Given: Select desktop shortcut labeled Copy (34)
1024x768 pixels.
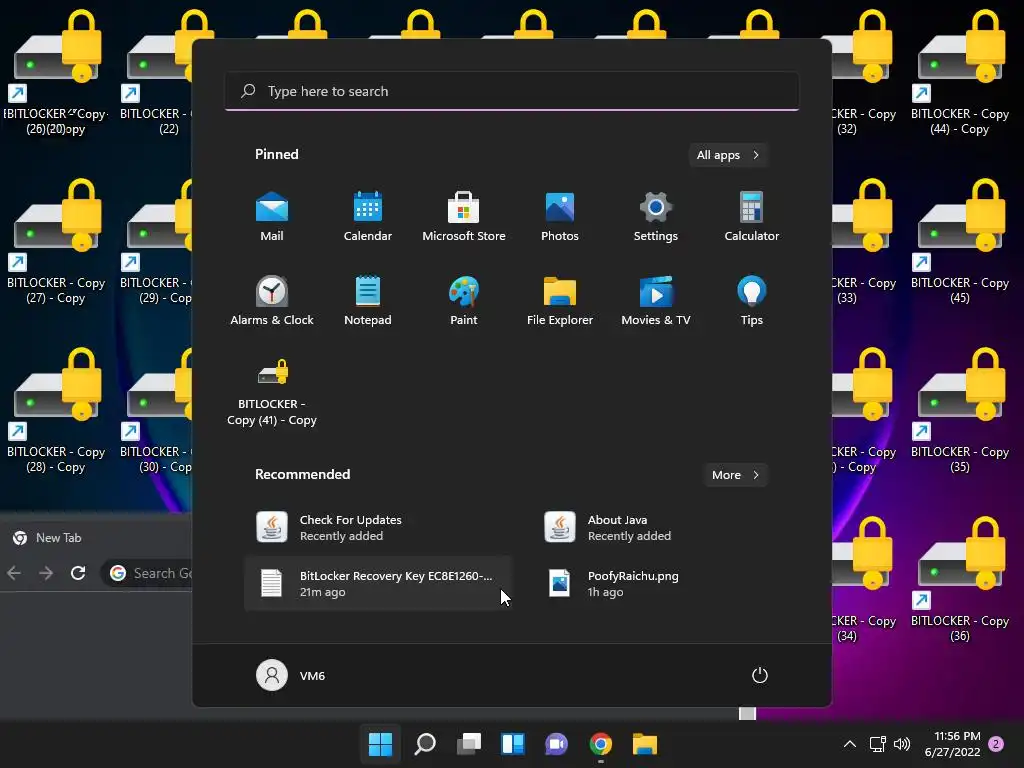Looking at the screenshot, I should (865, 581).
